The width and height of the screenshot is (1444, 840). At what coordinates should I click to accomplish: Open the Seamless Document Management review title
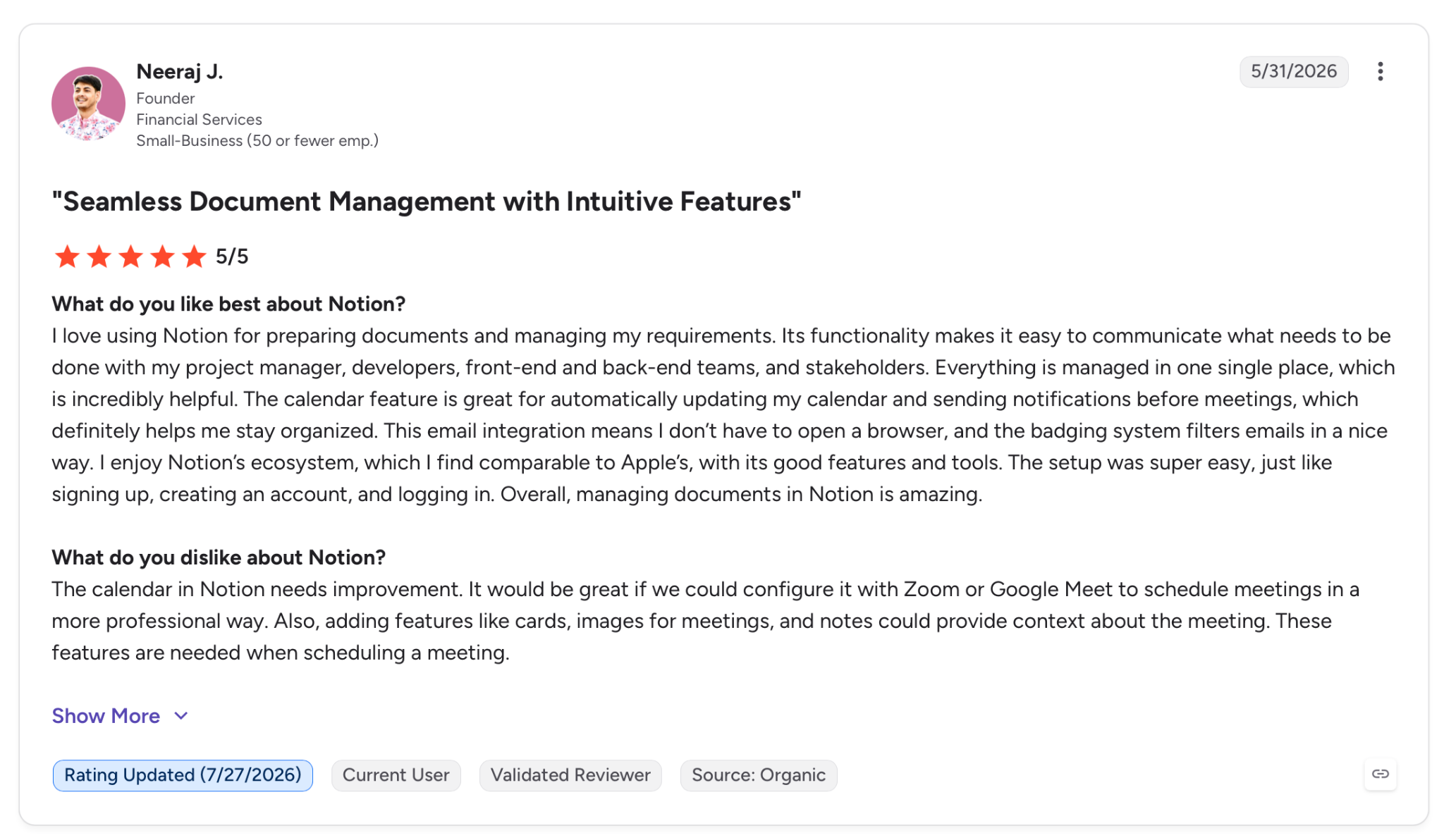[x=427, y=202]
